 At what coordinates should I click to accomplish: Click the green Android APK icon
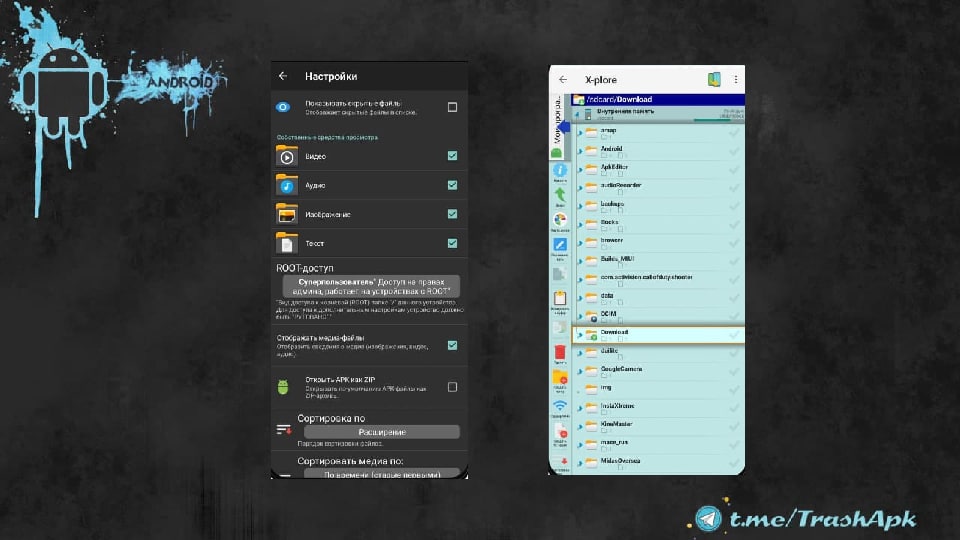[283, 387]
